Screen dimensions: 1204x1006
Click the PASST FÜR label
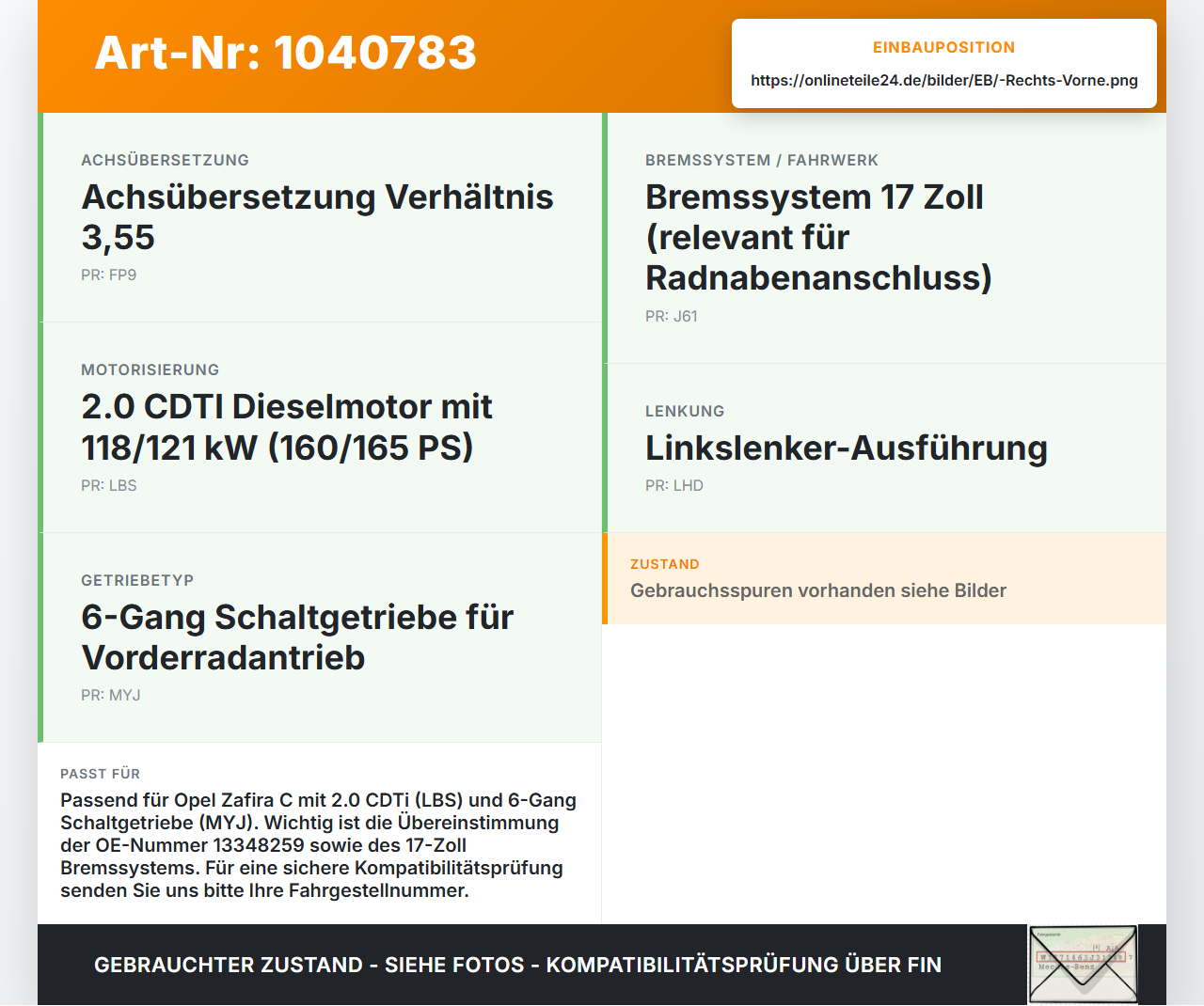(101, 774)
